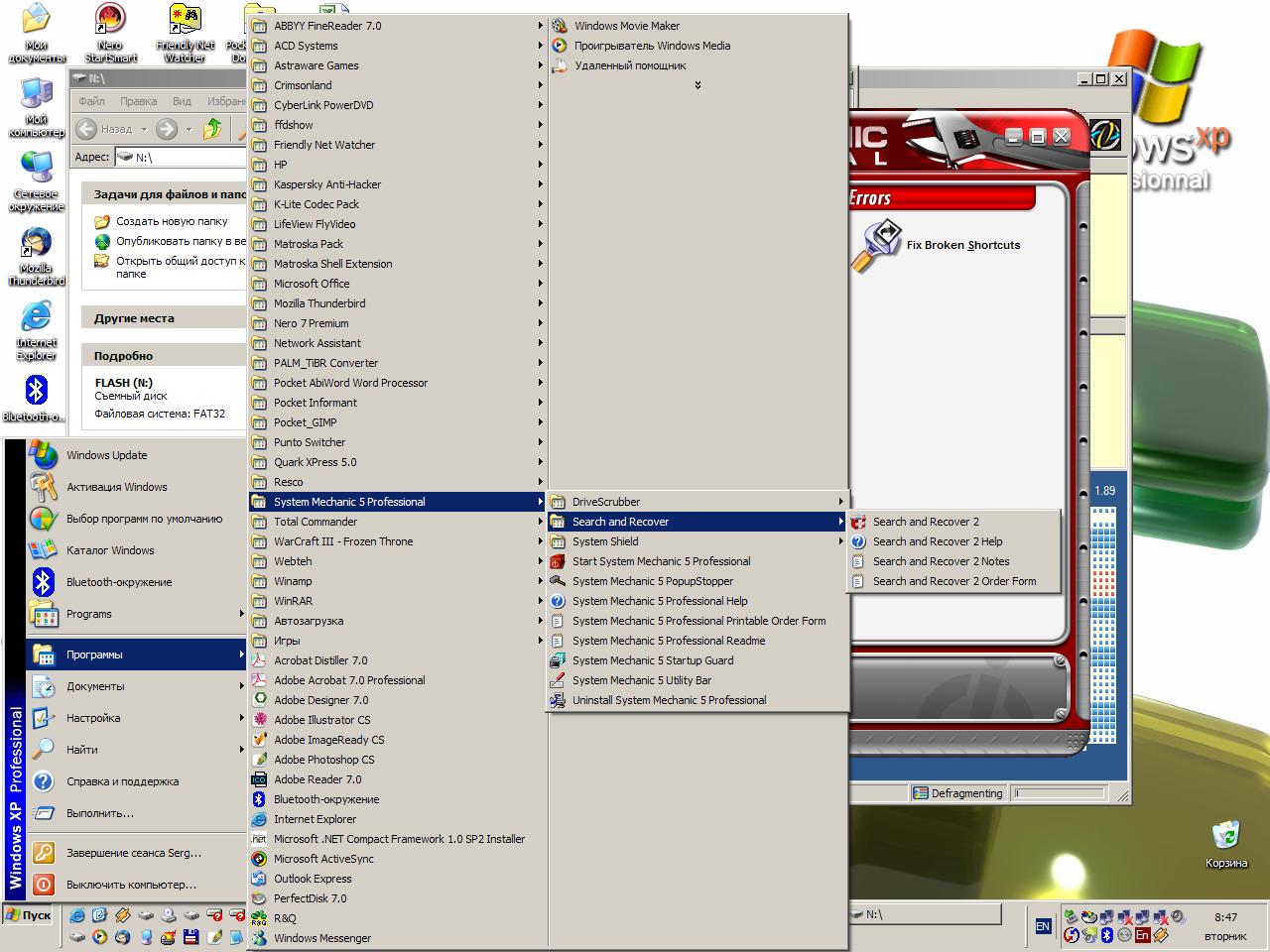Click Опубликовать папку в вебе link
This screenshot has height=952, width=1270.
pos(181,241)
